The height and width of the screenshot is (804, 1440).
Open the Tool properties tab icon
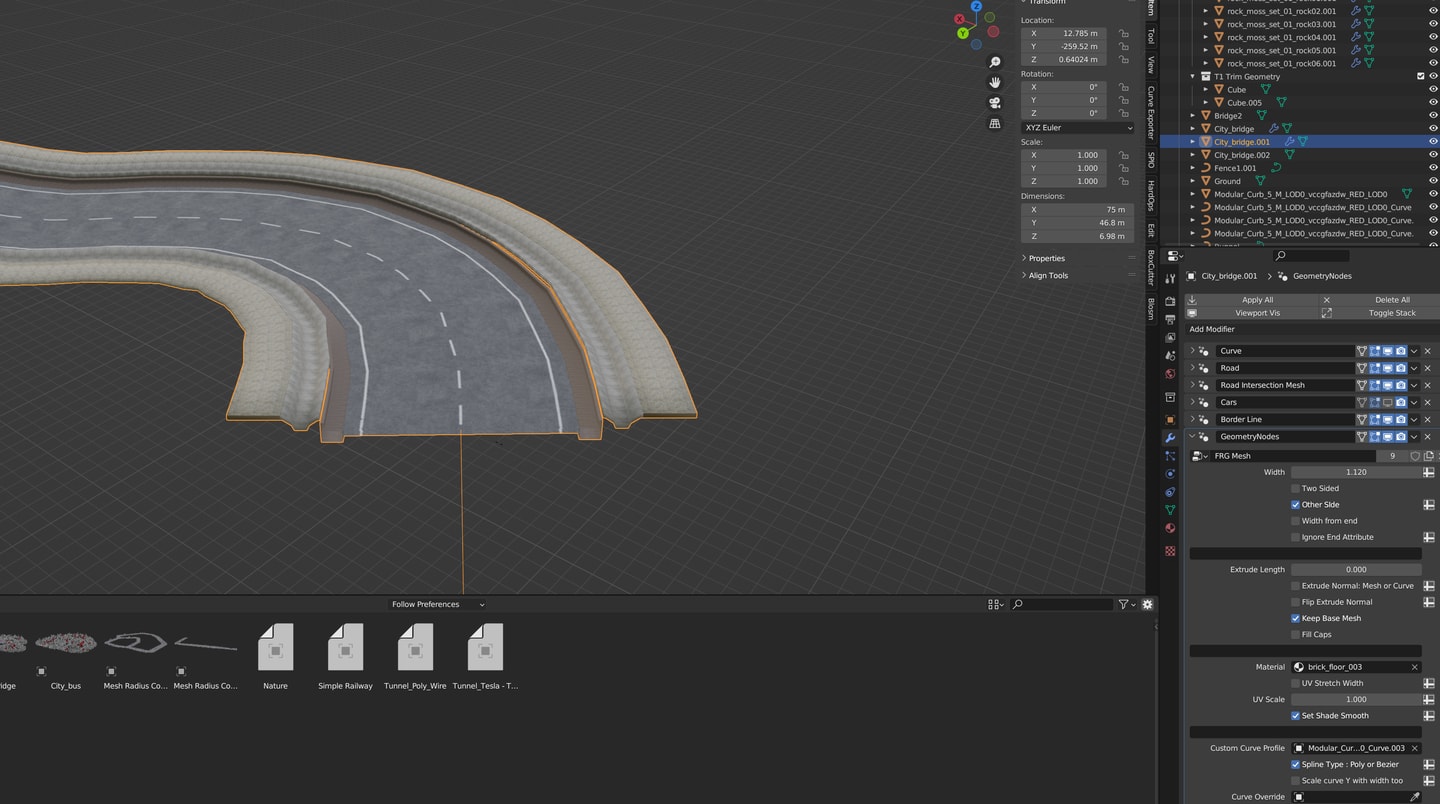coord(1170,279)
